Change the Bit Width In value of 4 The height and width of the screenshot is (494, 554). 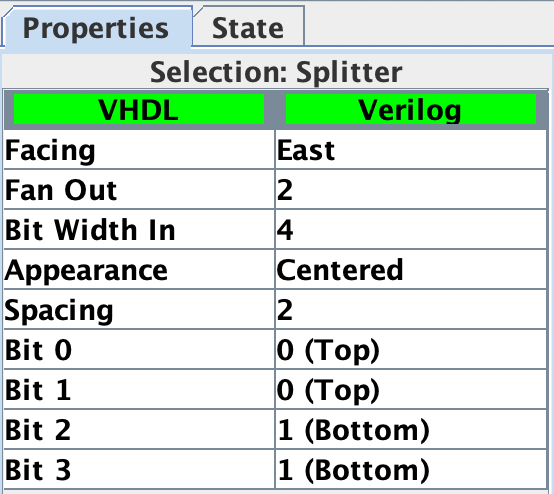click(x=411, y=230)
